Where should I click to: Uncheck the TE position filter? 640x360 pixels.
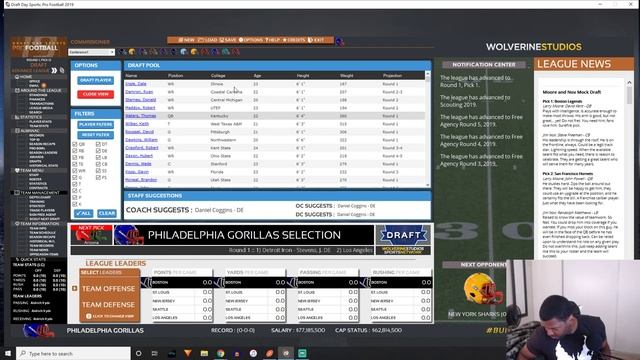tap(75, 164)
